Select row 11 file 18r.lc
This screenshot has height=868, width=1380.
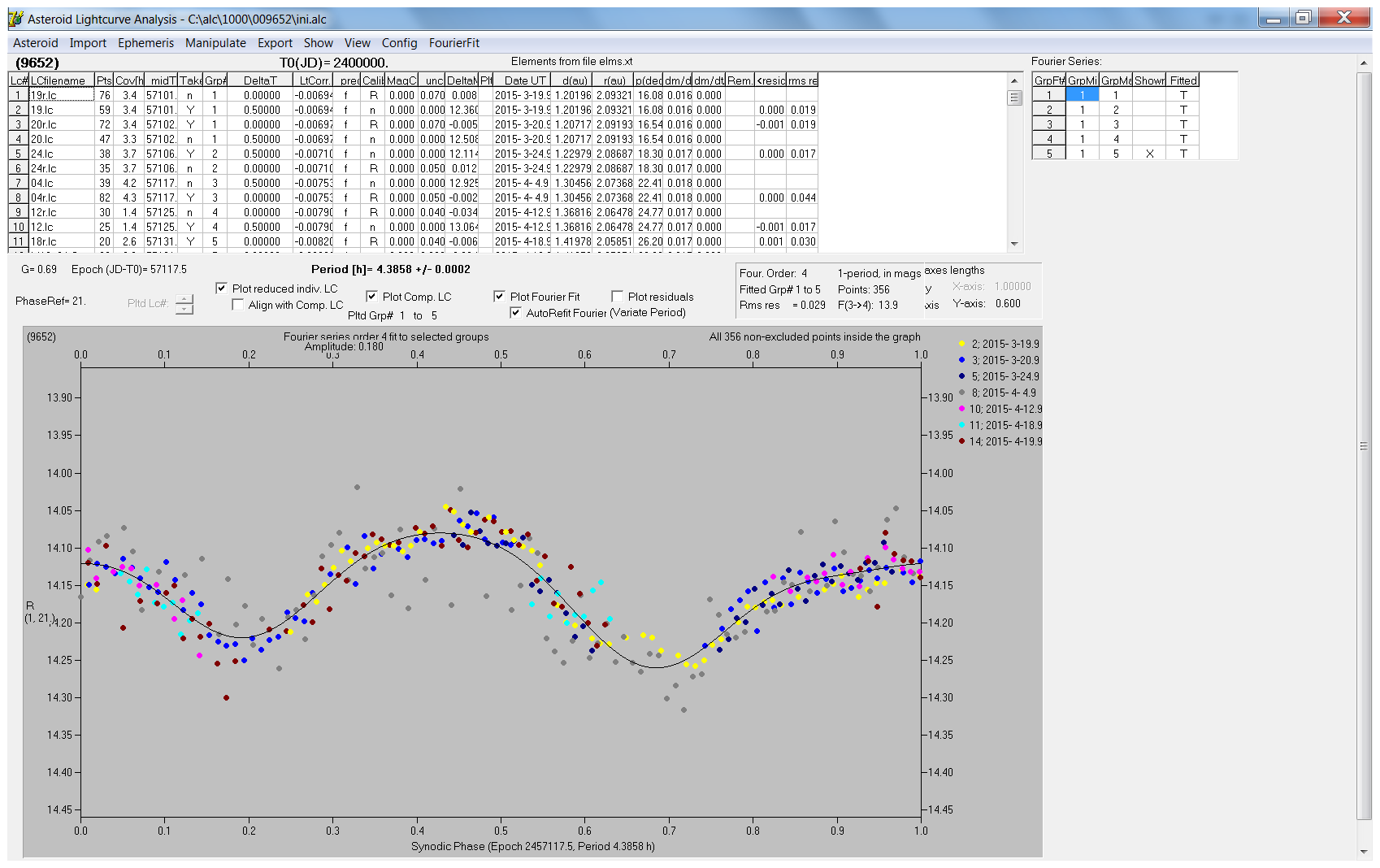(x=61, y=241)
